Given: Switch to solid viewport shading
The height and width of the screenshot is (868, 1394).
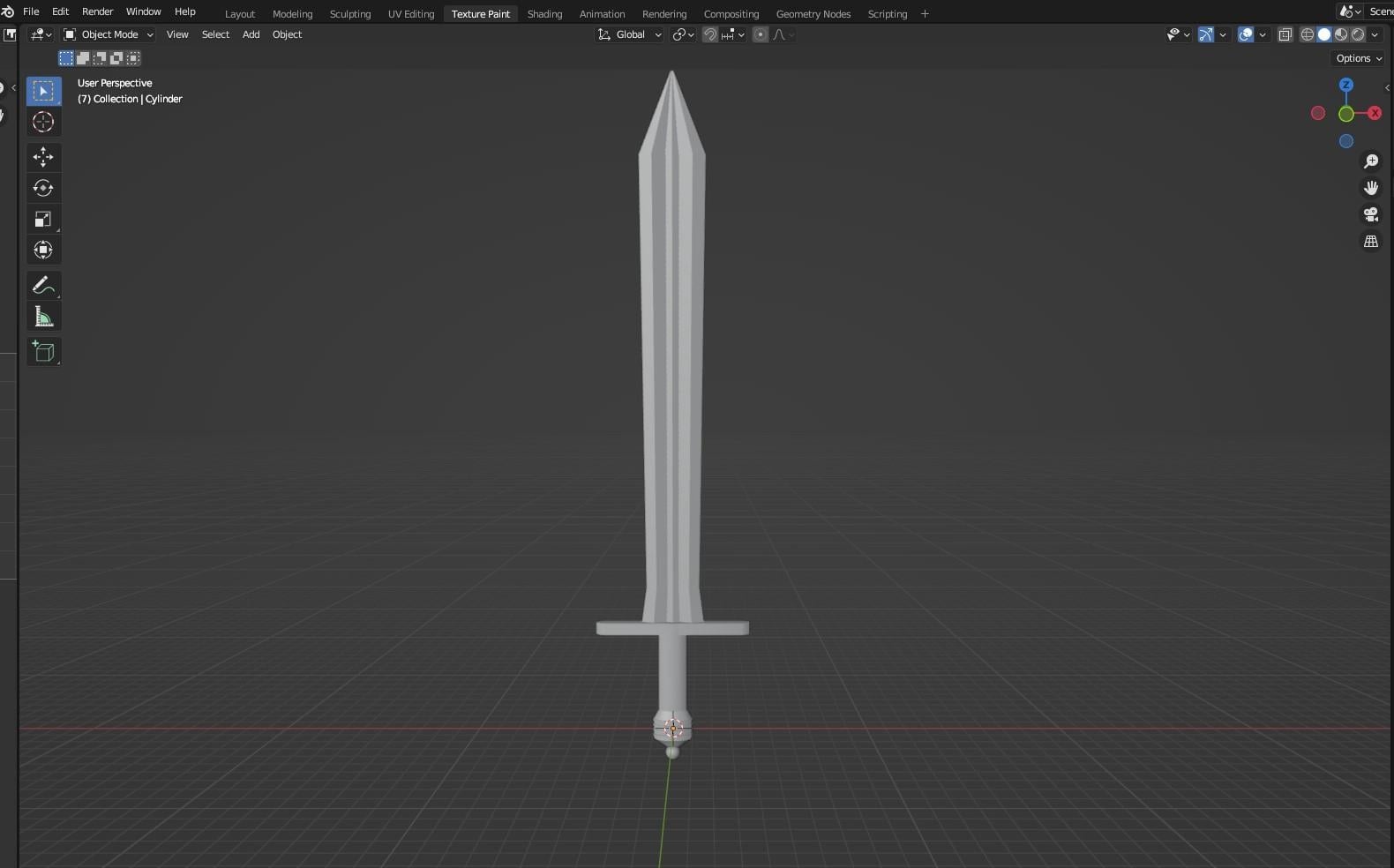Looking at the screenshot, I should coord(1324,34).
